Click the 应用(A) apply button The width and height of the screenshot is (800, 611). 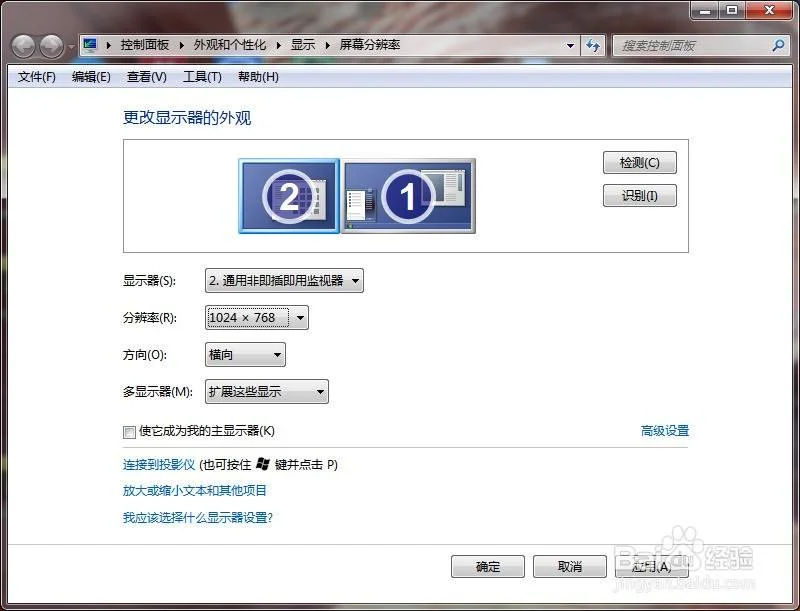652,567
